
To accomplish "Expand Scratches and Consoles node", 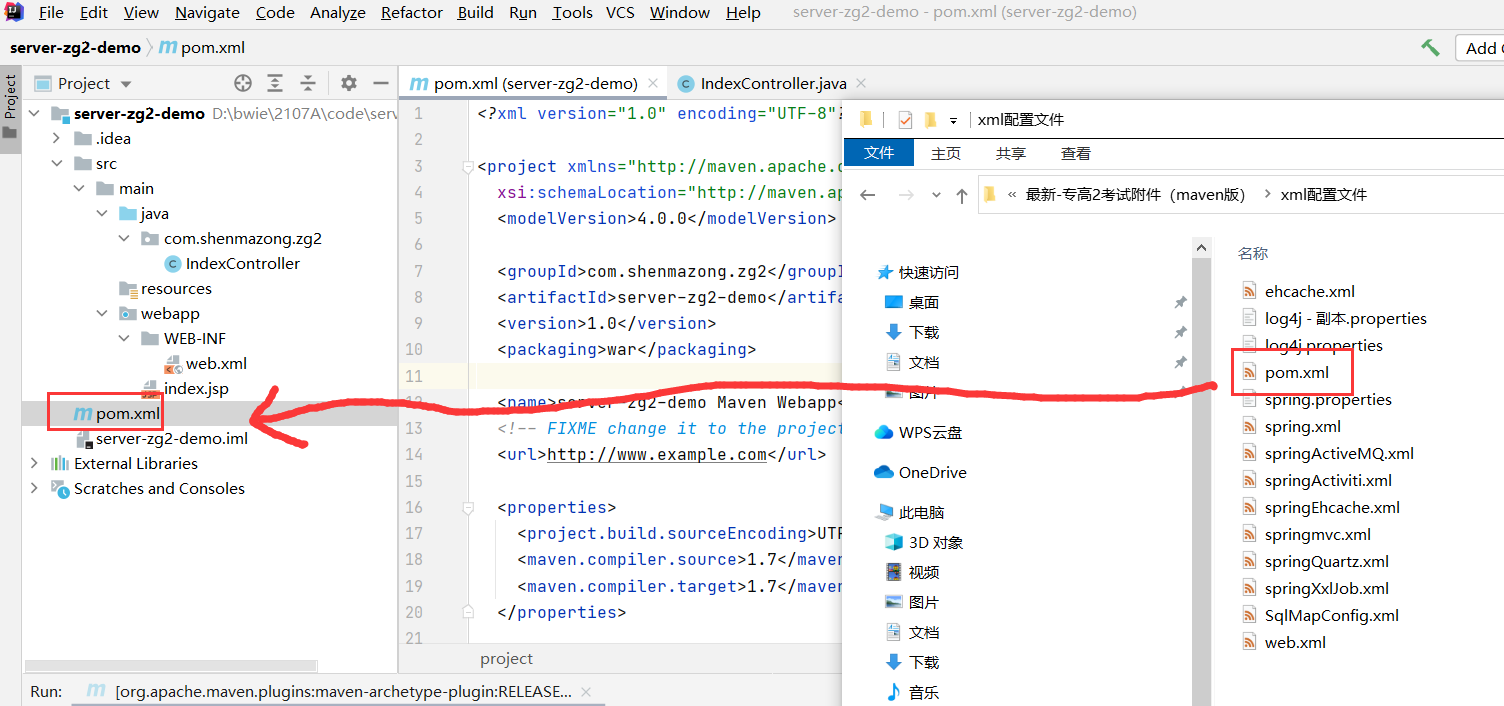I will (35, 489).
